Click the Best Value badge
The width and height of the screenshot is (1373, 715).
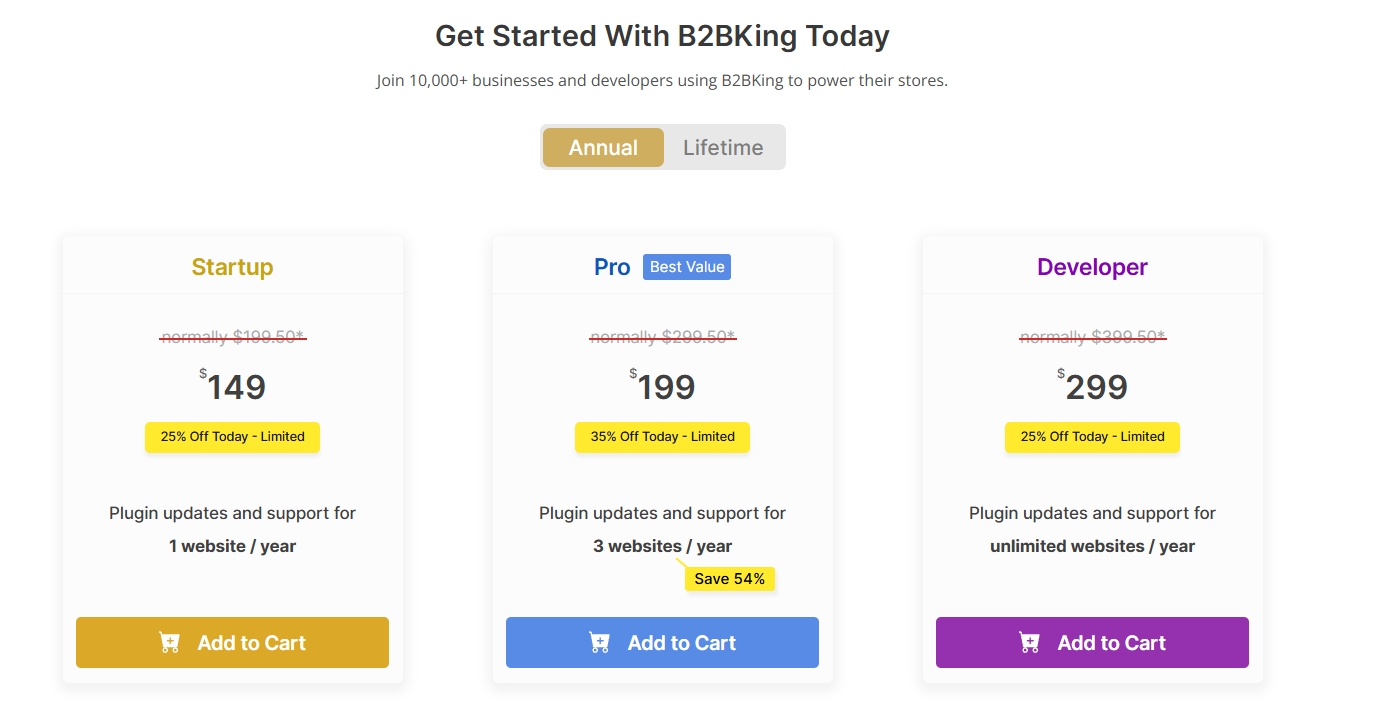(x=687, y=267)
